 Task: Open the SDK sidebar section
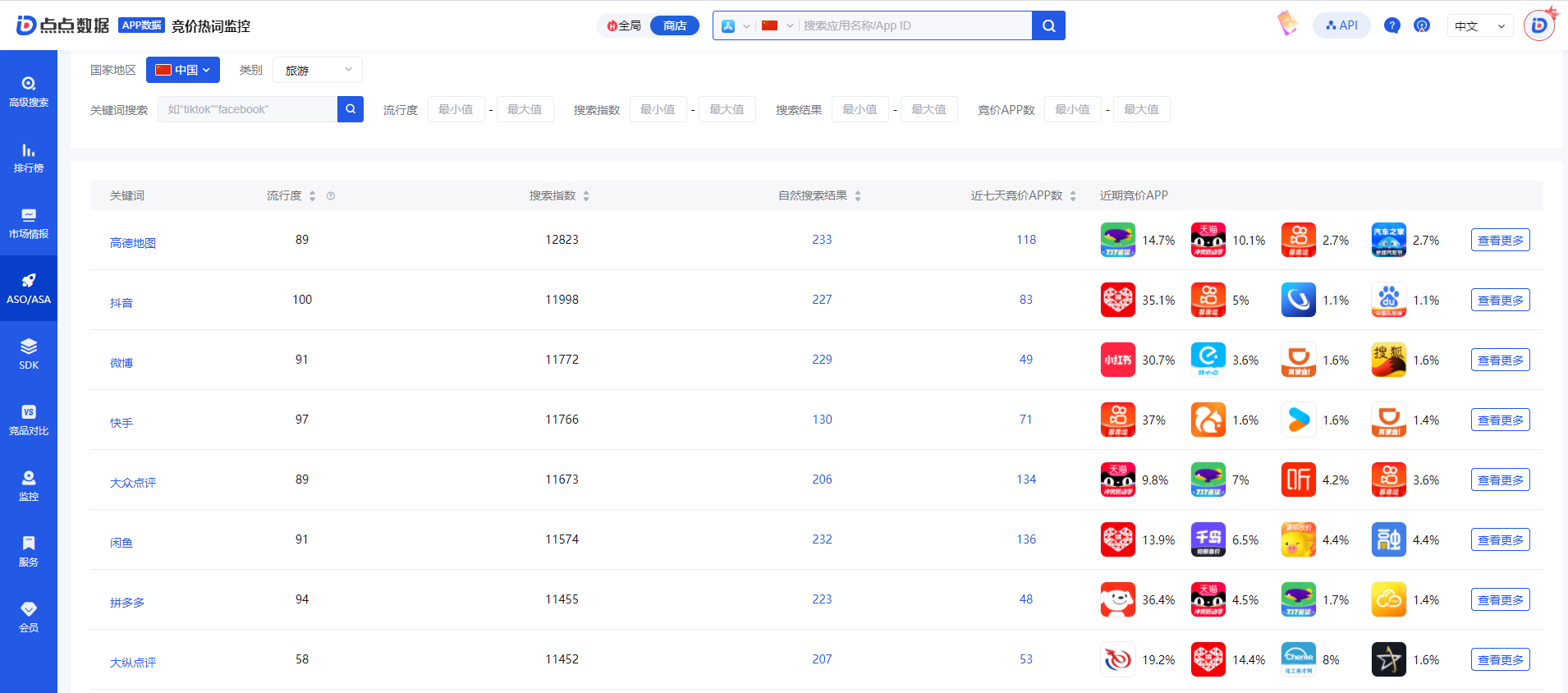click(29, 354)
